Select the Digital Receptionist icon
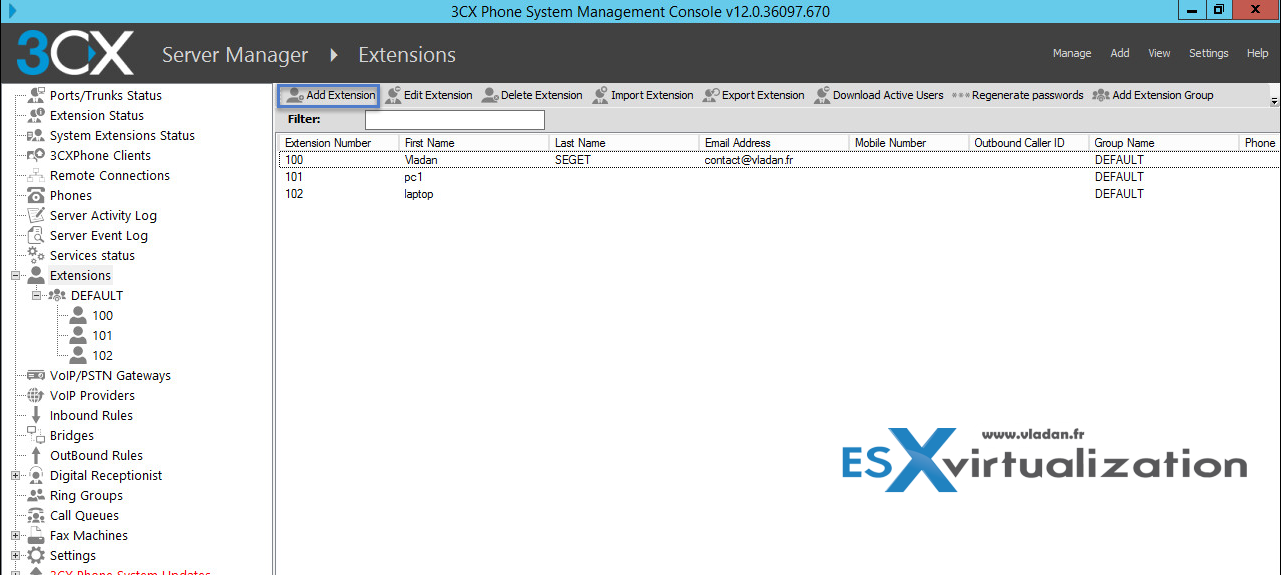This screenshot has width=1281, height=575. (36, 475)
